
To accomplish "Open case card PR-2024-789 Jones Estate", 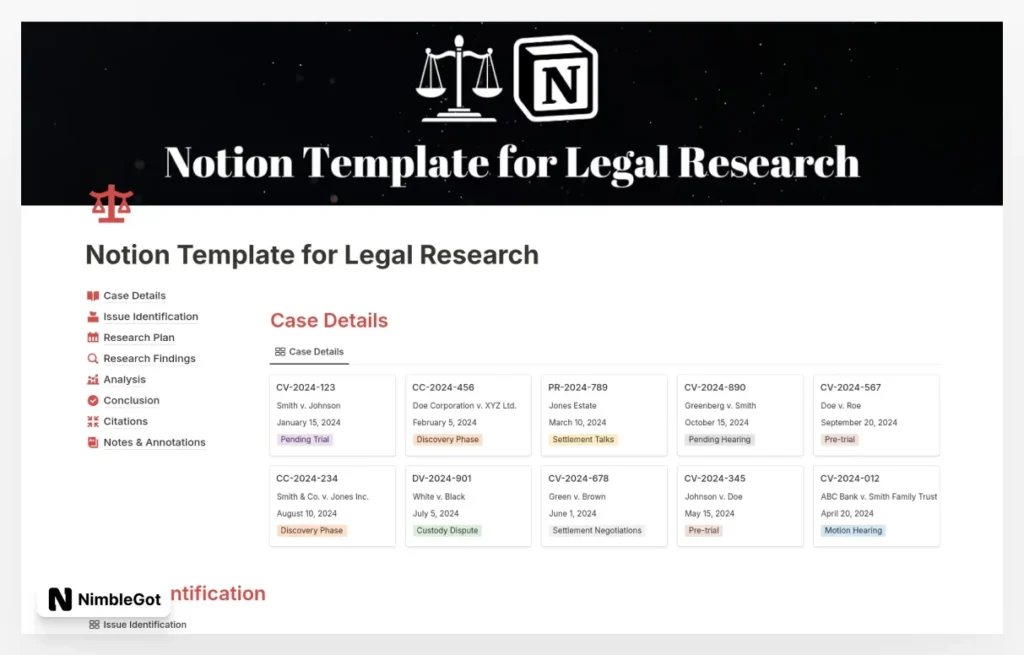I will click(x=604, y=412).
